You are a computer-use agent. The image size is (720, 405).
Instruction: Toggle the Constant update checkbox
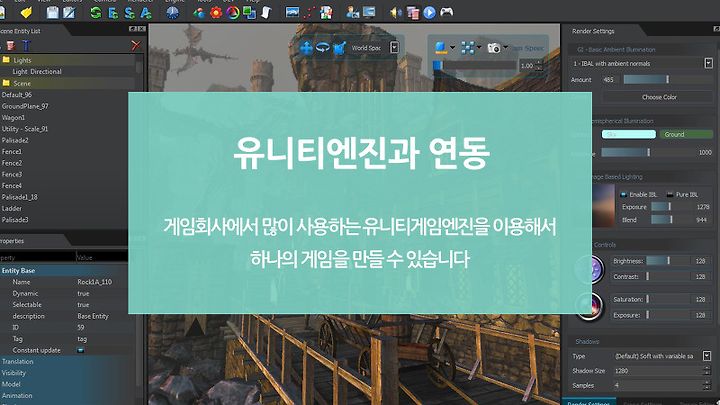click(81, 350)
